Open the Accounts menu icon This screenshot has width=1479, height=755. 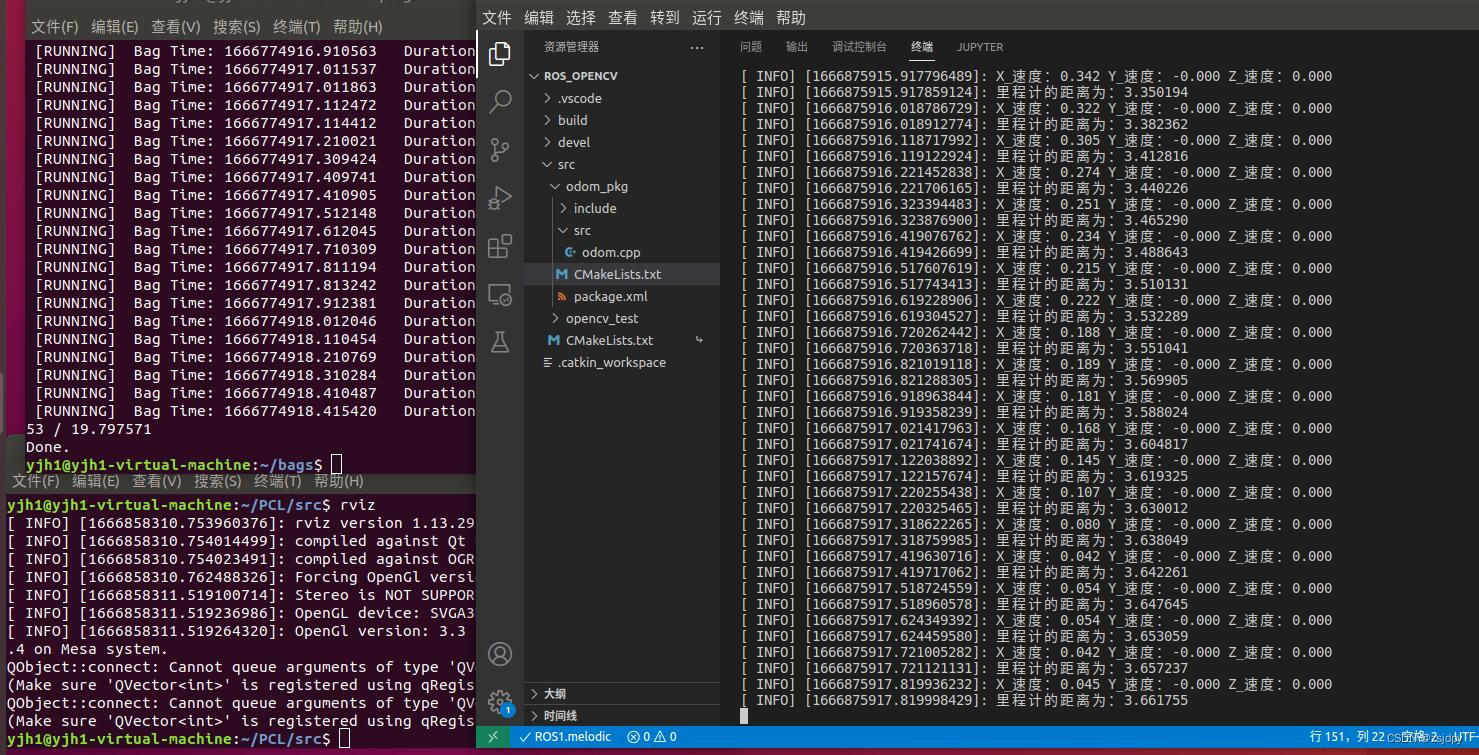[500, 654]
